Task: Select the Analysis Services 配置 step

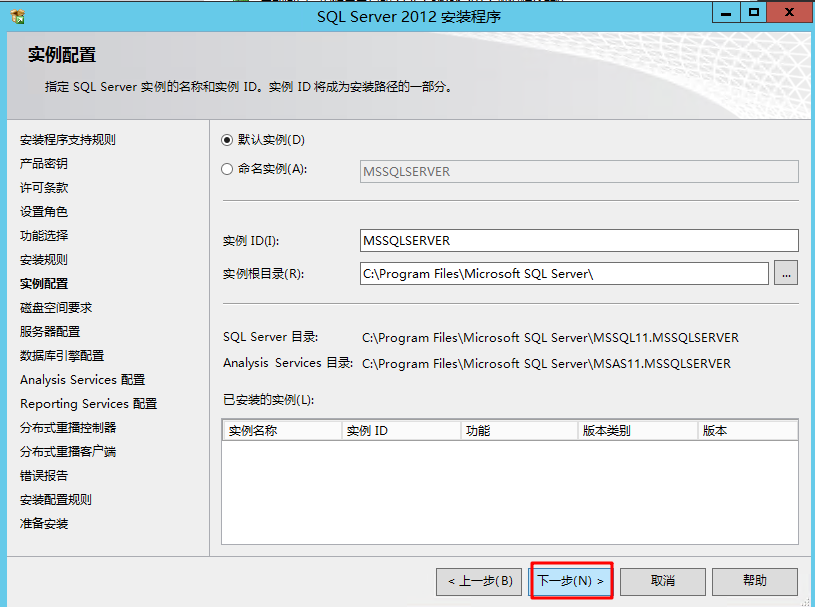Action: click(x=82, y=379)
